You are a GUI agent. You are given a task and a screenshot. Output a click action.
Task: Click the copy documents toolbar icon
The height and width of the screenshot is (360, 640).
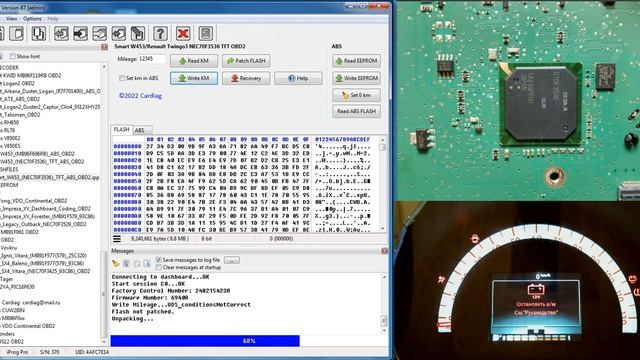pyautogui.click(x=39, y=33)
